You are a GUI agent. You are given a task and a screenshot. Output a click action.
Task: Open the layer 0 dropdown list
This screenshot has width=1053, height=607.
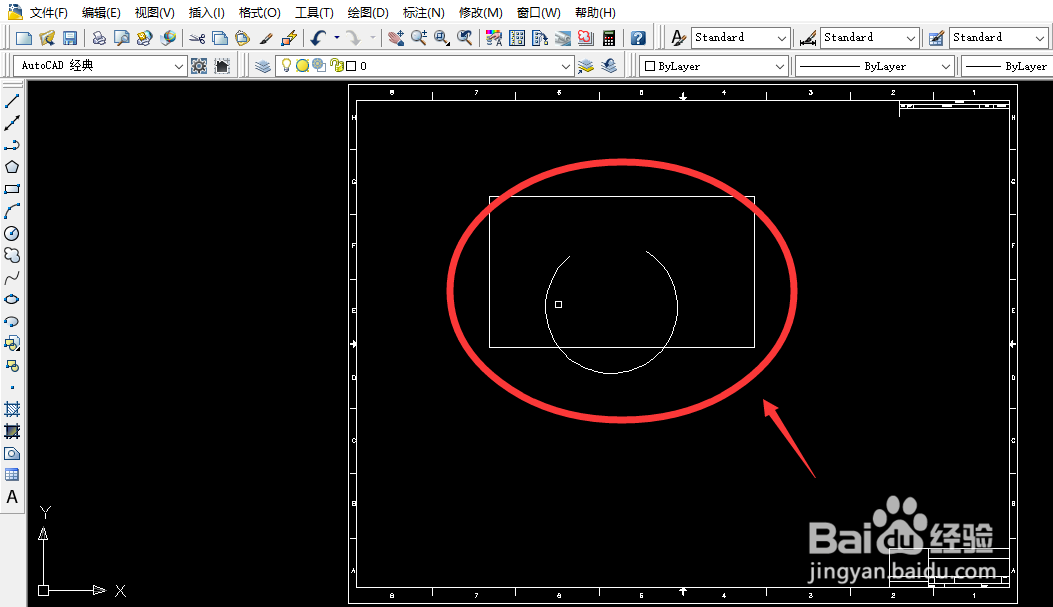[x=565, y=66]
